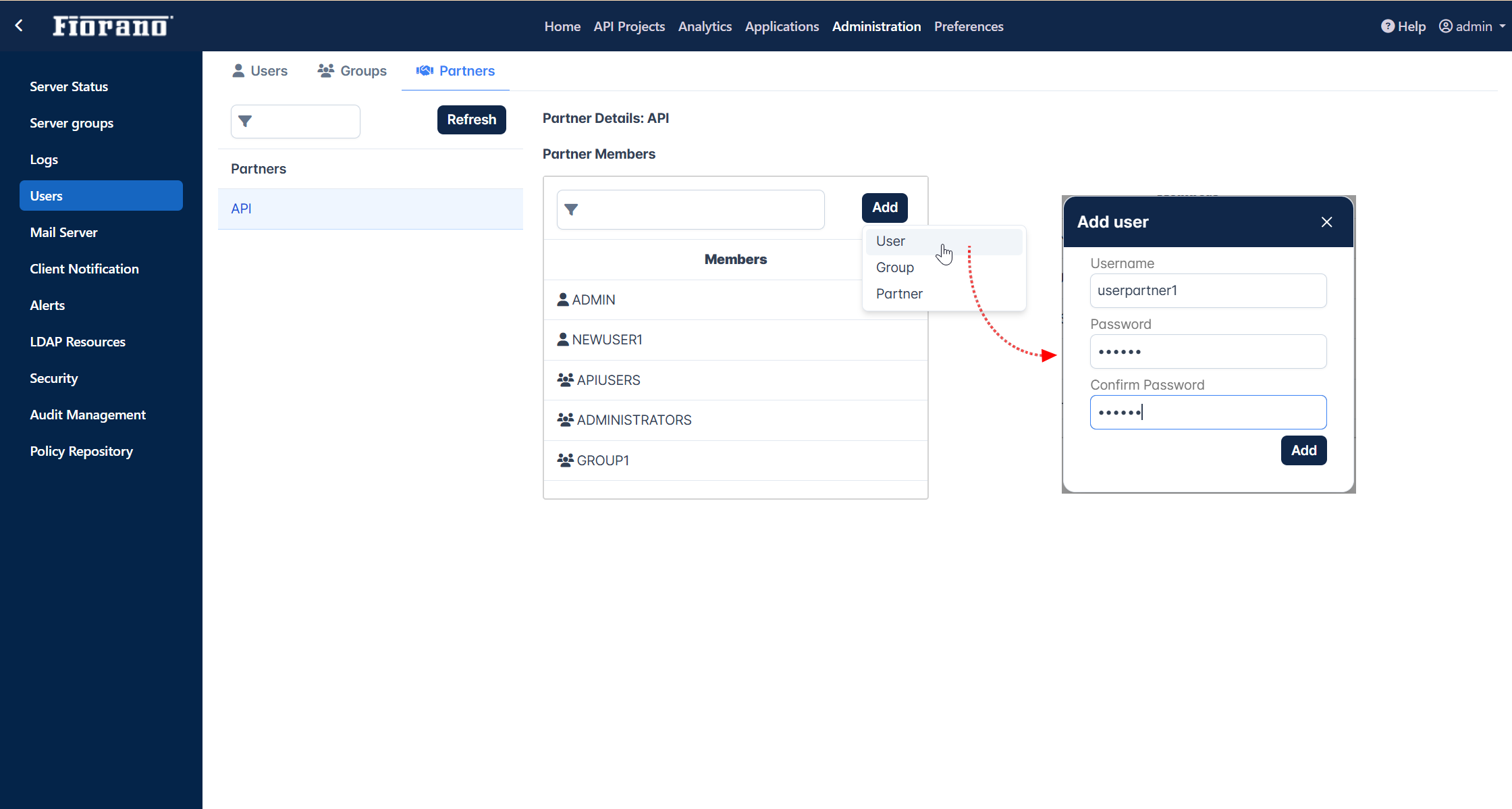
Task: Open Preferences in the top navigation
Action: point(969,26)
